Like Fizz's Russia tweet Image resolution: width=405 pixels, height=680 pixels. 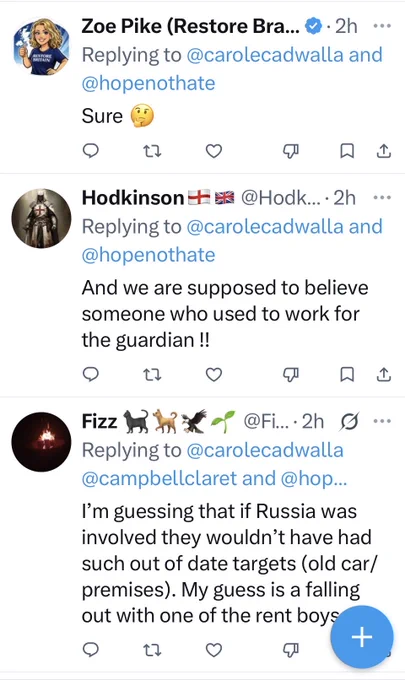pos(214,649)
